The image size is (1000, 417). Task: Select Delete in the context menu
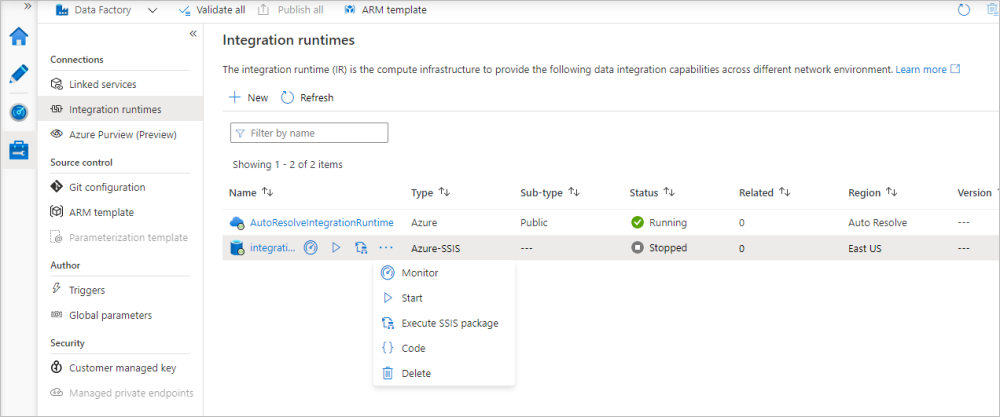(x=415, y=373)
